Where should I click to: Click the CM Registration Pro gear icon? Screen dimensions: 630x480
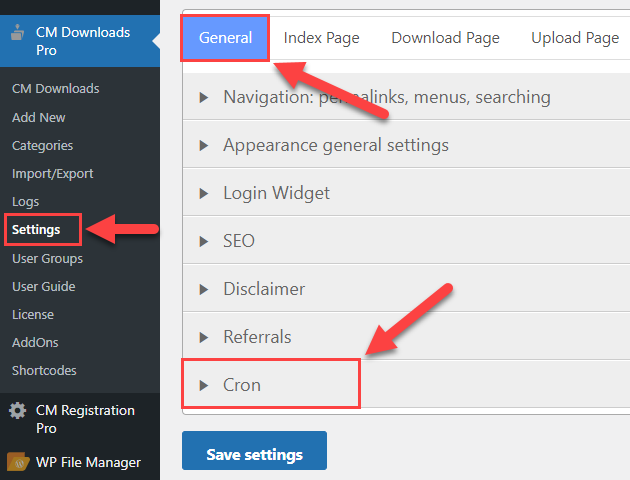[18, 411]
